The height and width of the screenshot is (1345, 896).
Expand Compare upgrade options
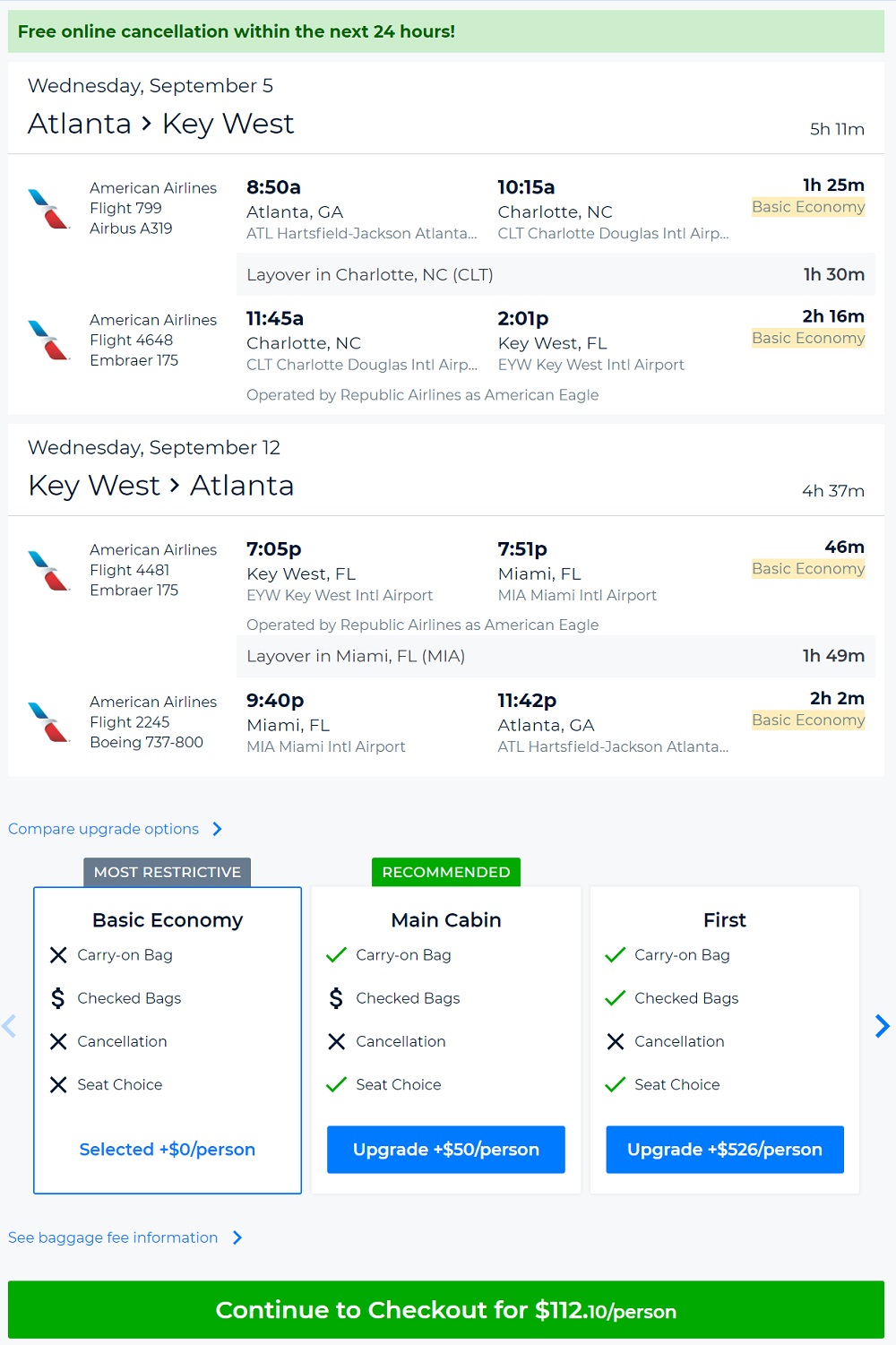[x=104, y=829]
